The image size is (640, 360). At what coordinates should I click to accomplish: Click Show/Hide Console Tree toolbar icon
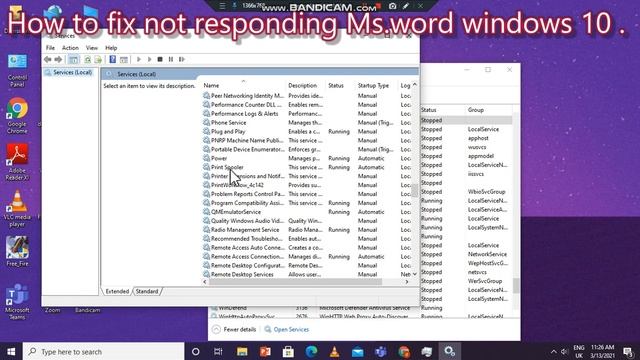[73, 60]
